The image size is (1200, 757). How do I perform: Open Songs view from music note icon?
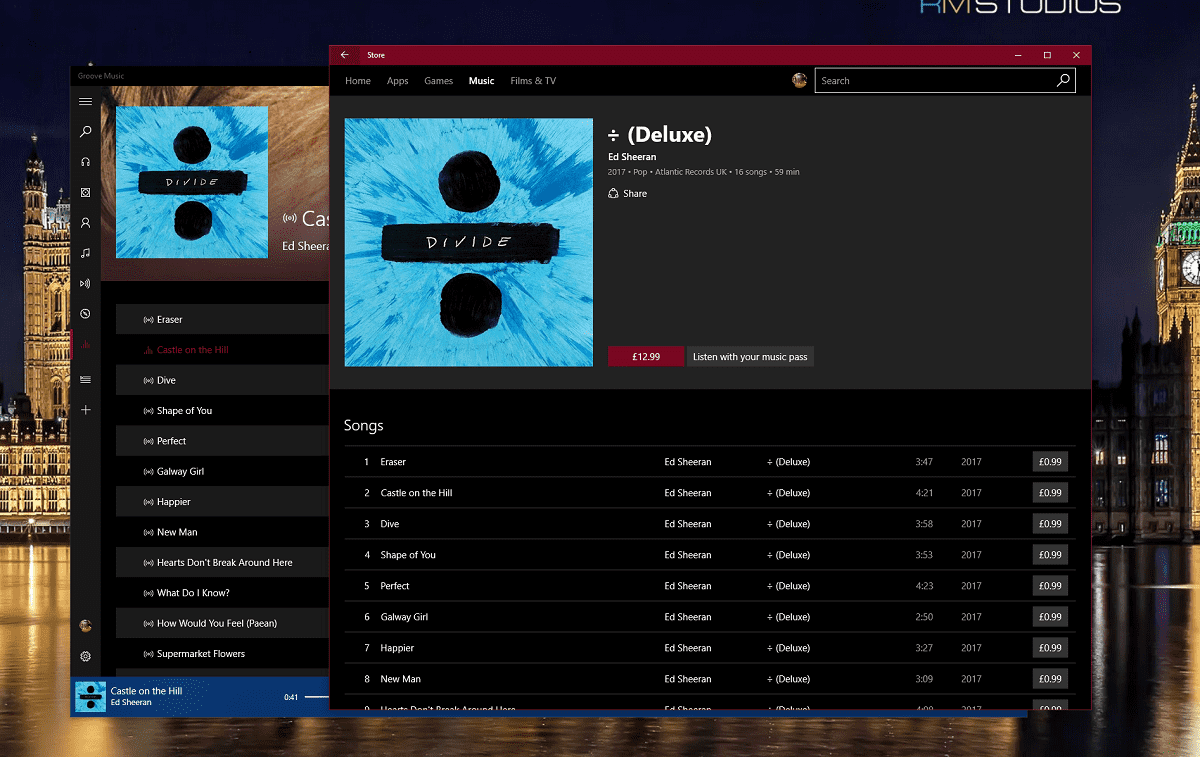pyautogui.click(x=86, y=253)
